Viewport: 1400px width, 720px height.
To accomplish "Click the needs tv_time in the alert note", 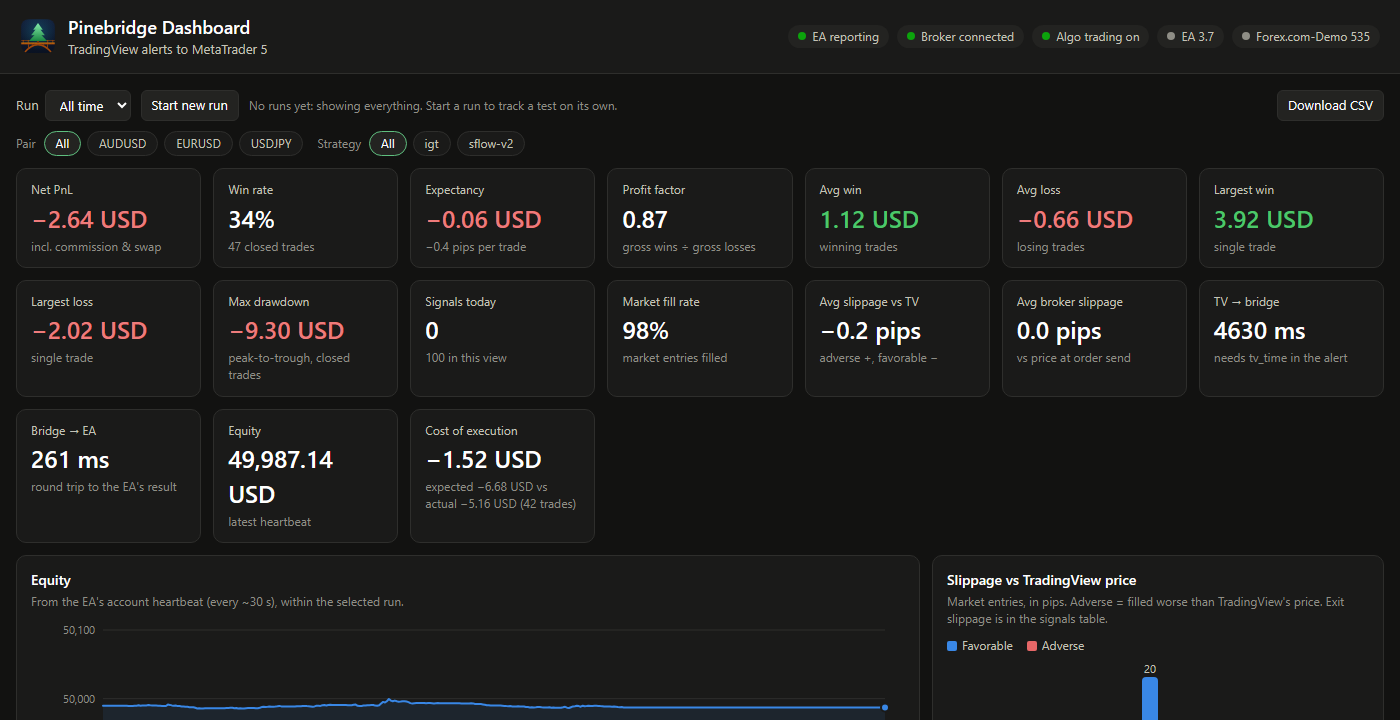I will [x=1281, y=358].
